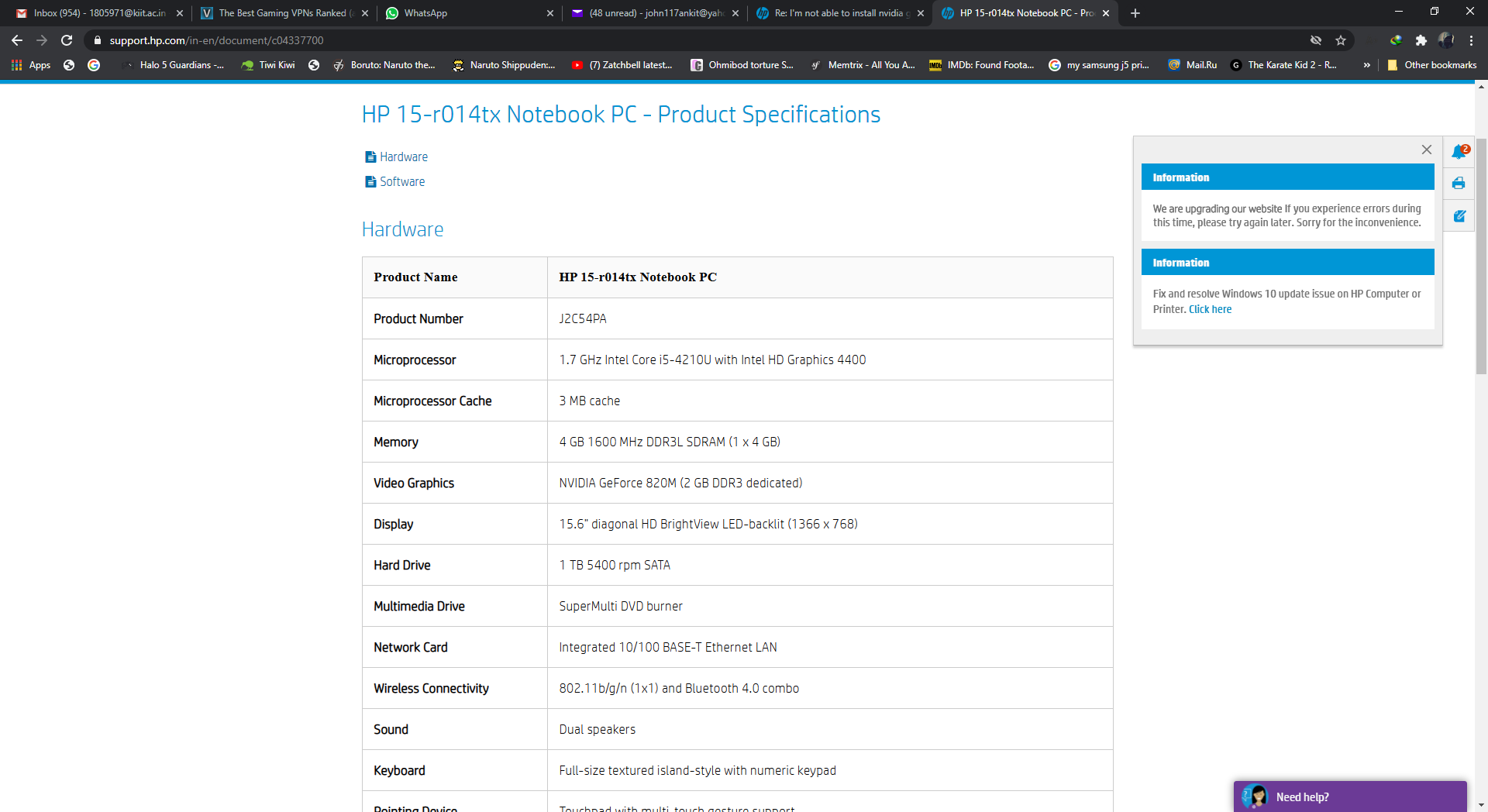
Task: Expand hidden bookmarks with the chevron
Action: tap(1367, 65)
